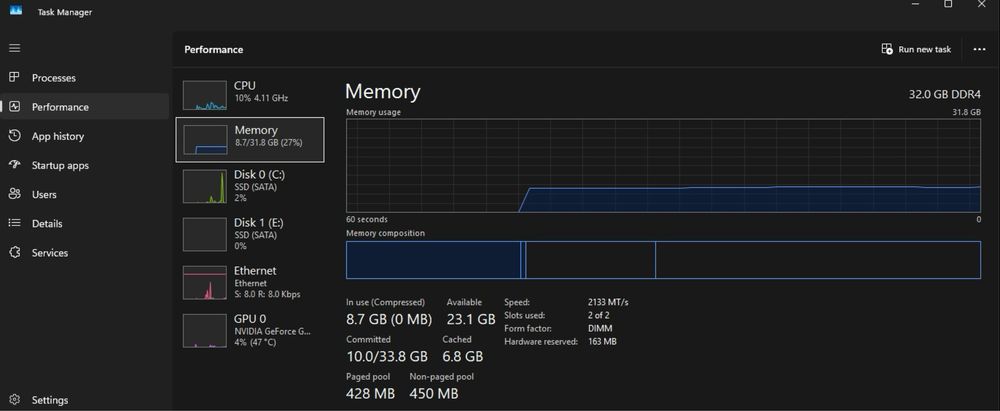This screenshot has height=411, width=1000.
Task: Select the Memory performance entry
Action: point(250,139)
